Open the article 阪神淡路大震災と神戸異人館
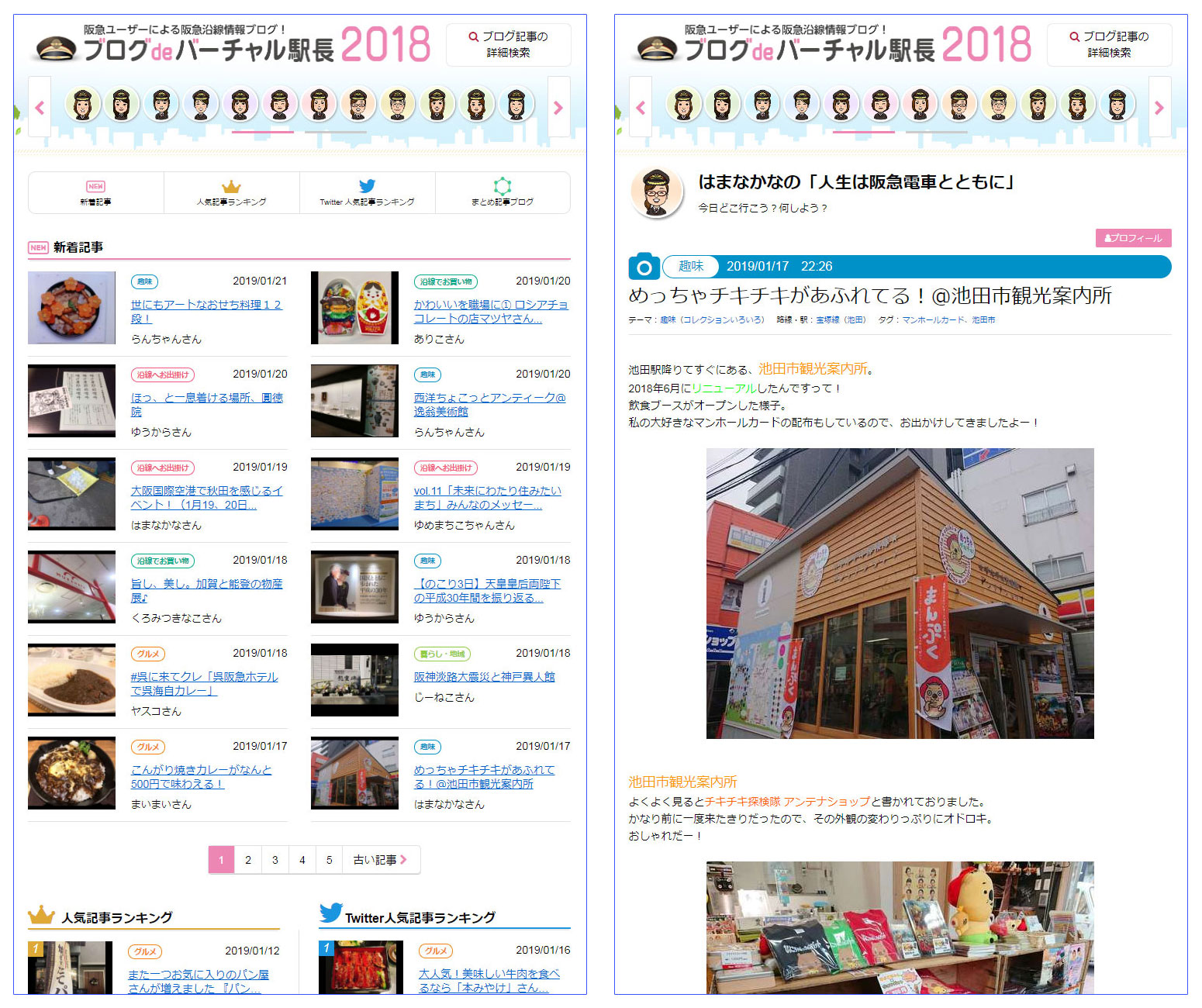Screen dimensions: 1202x1008 [485, 677]
